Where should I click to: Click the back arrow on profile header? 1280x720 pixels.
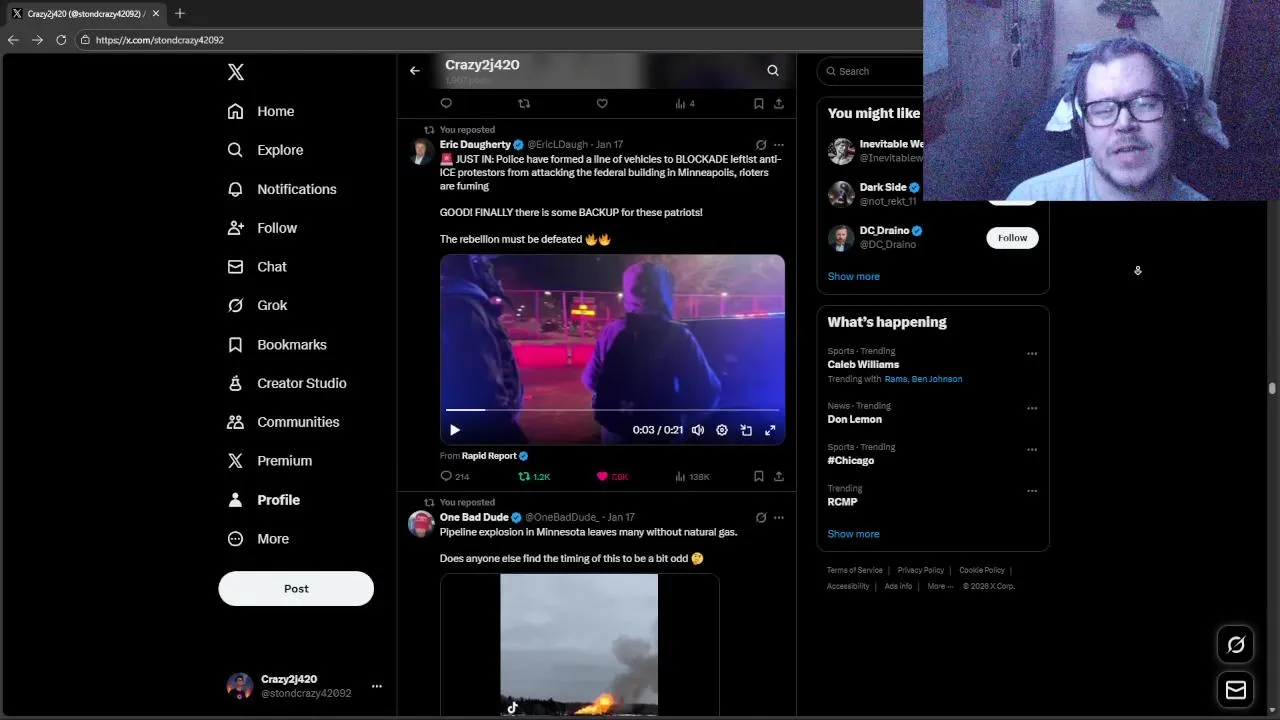click(415, 71)
